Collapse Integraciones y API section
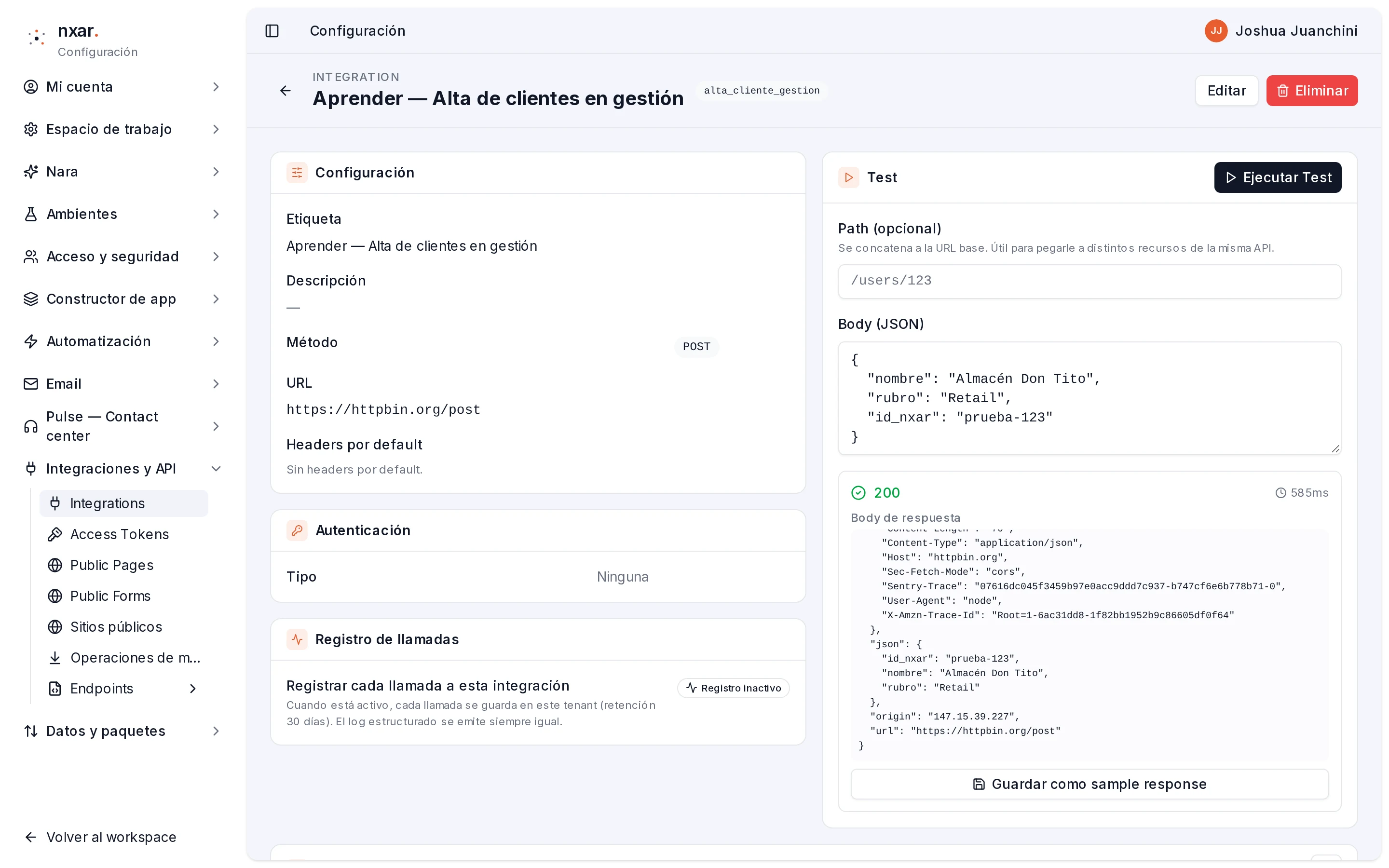Screen dimensions: 1389x868 pos(123,469)
